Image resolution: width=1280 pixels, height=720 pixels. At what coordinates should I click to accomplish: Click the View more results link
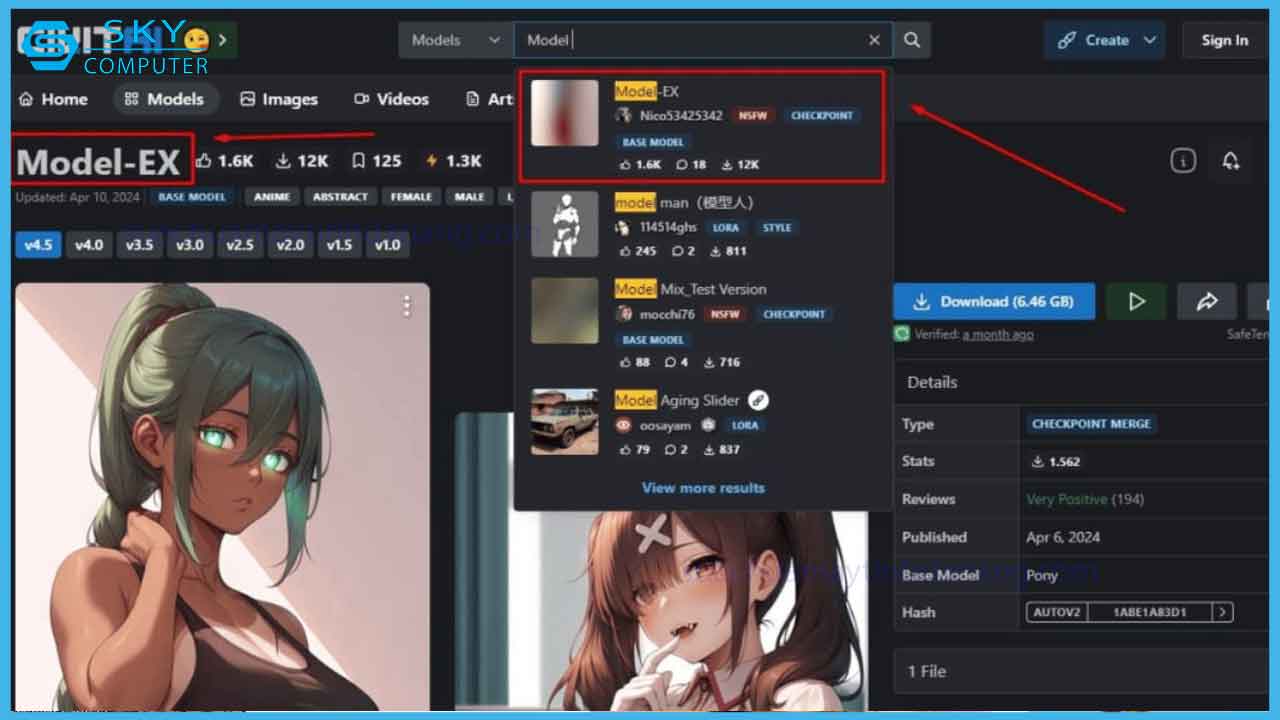pos(703,488)
